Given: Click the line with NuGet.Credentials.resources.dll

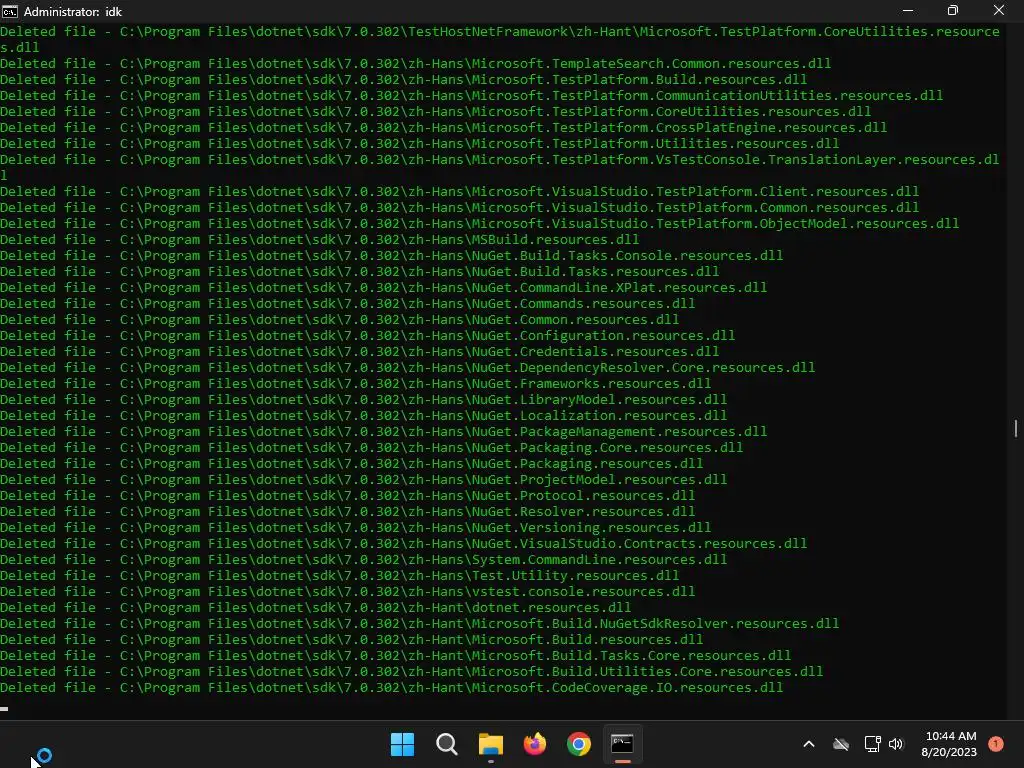Looking at the screenshot, I should 360,351.
